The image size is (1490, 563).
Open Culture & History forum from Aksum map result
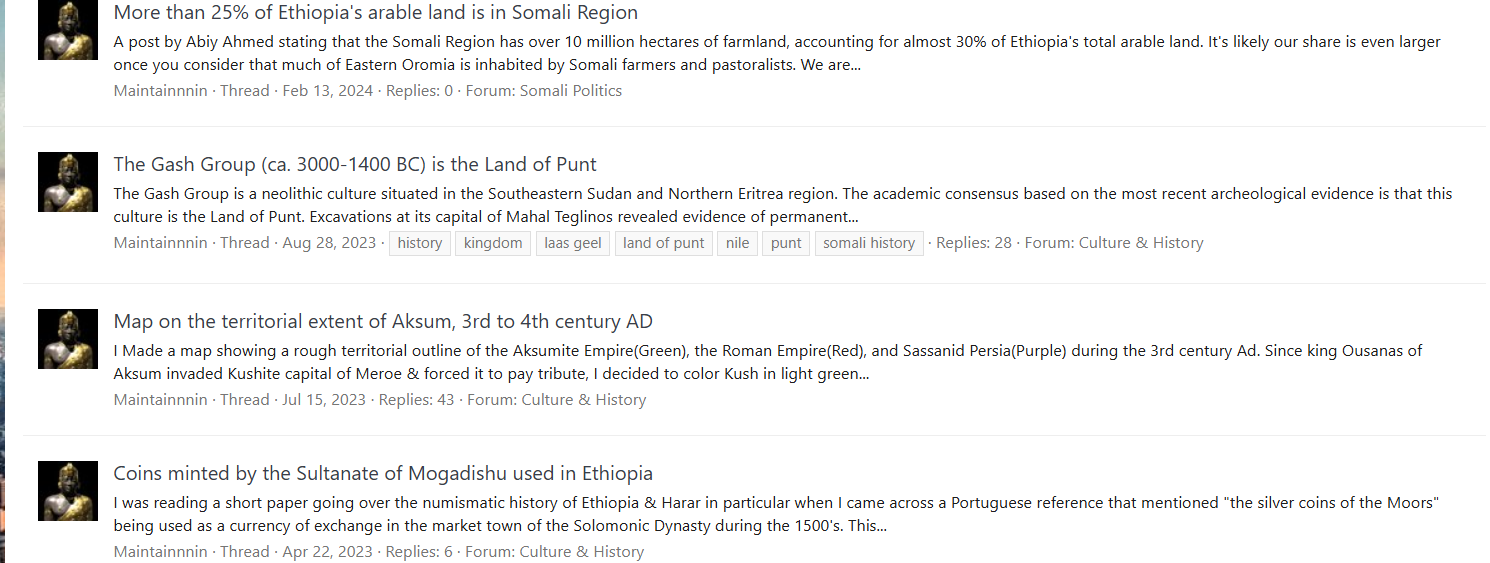coord(583,400)
